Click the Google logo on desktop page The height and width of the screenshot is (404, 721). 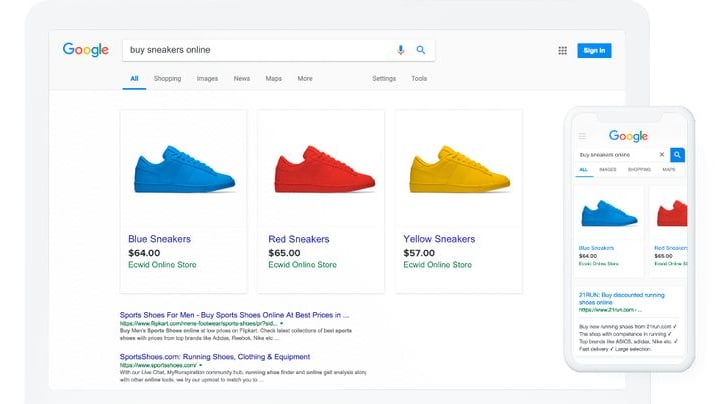click(86, 50)
